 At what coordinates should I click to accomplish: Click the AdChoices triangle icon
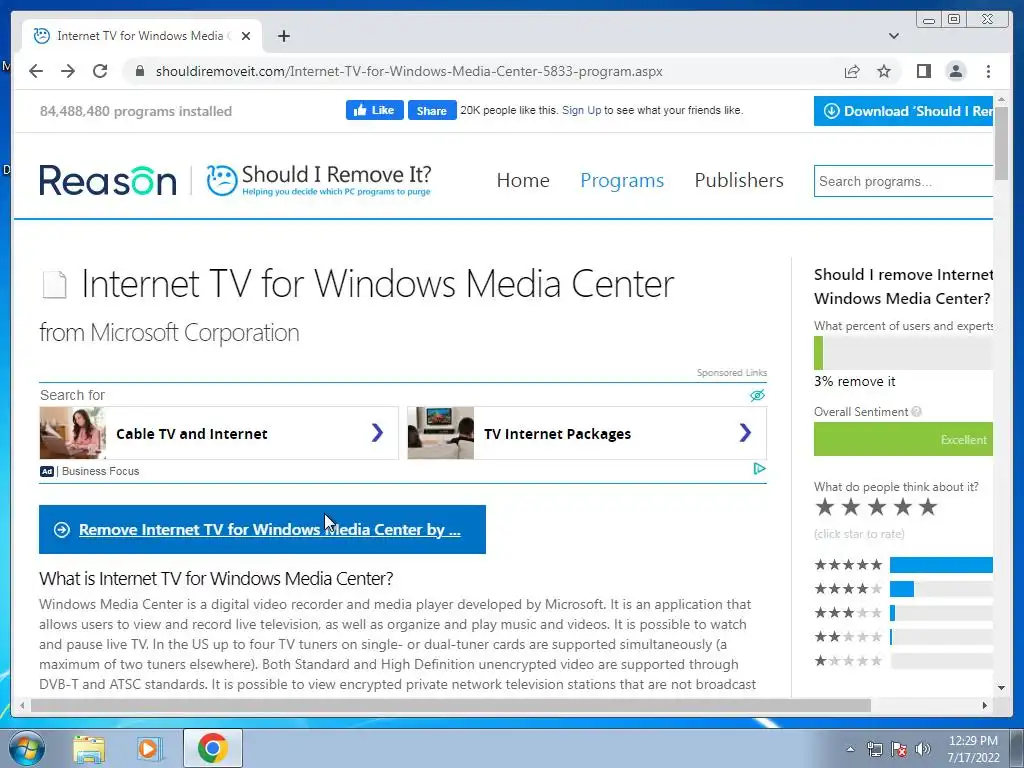click(759, 469)
